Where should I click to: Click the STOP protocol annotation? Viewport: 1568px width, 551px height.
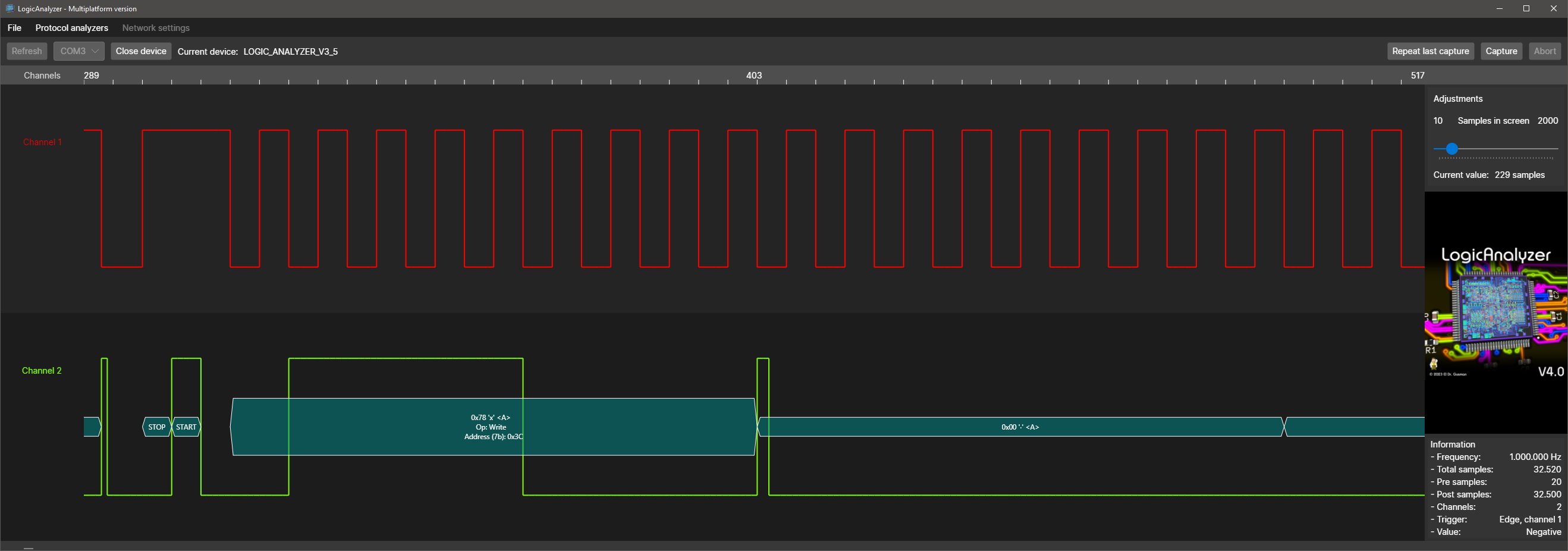(x=156, y=427)
